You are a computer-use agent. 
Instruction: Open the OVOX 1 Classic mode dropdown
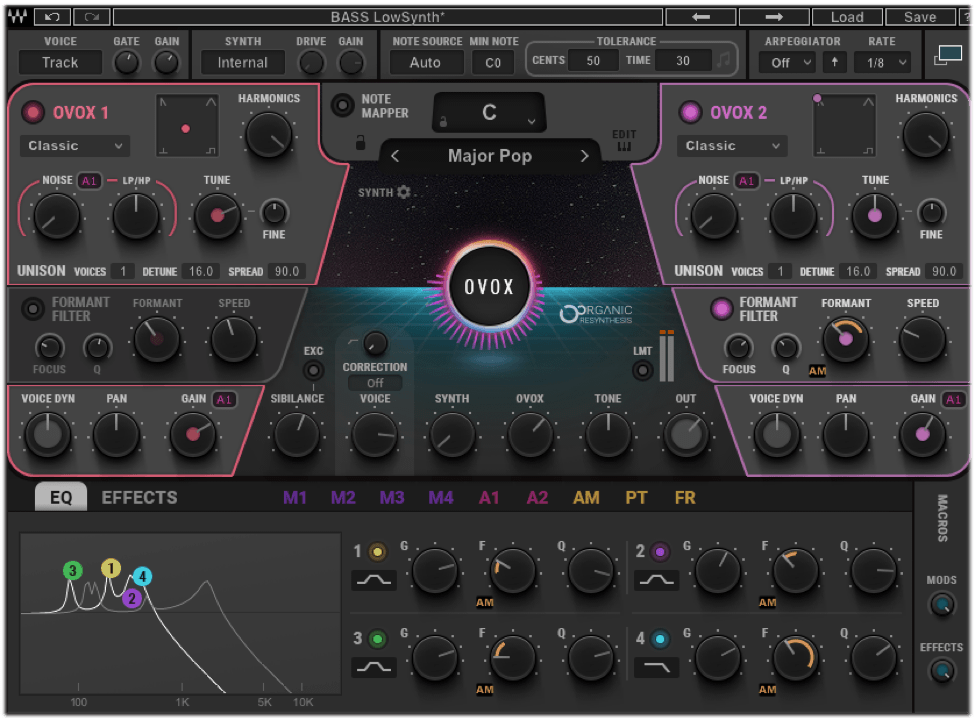point(75,146)
